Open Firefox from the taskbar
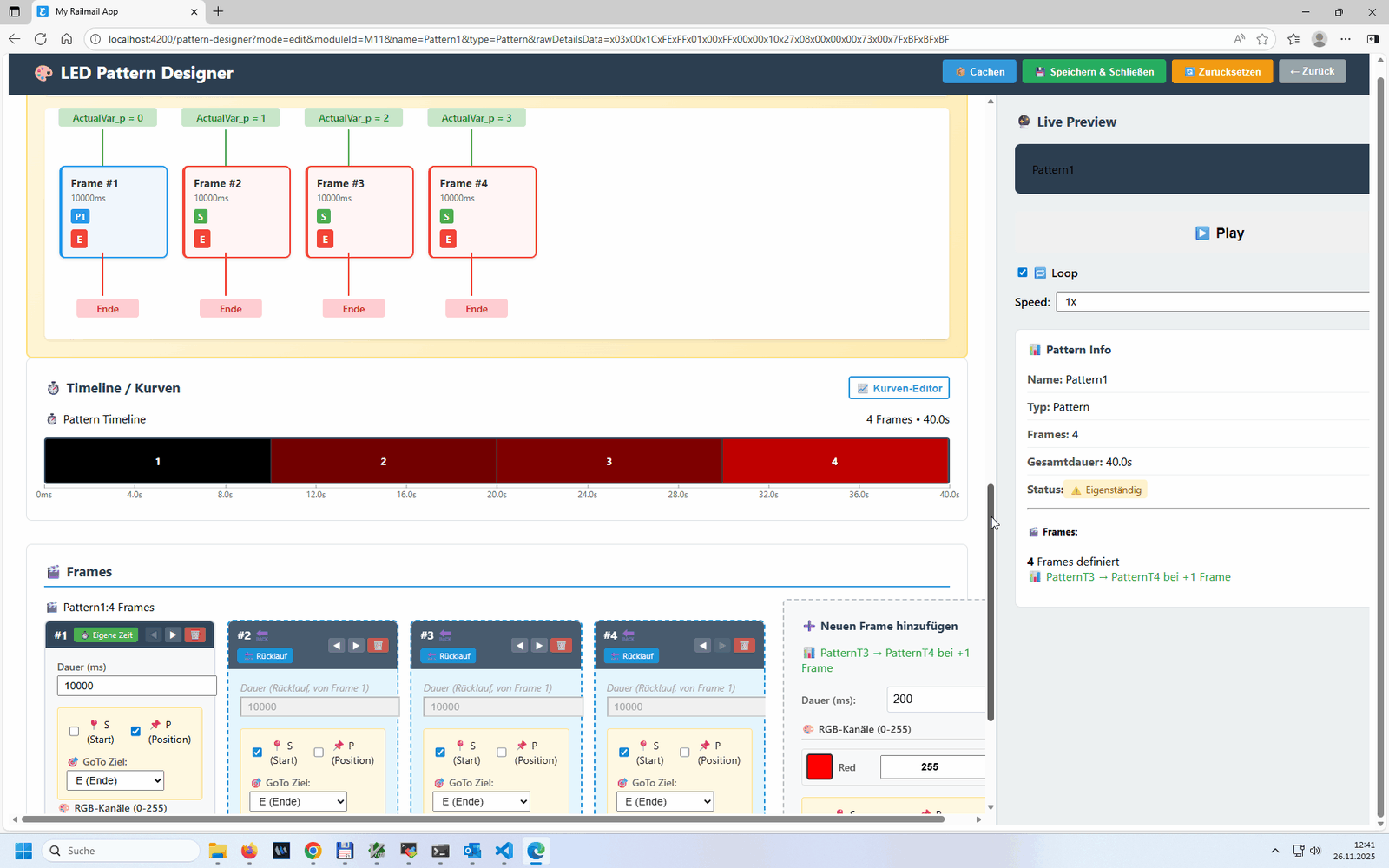The image size is (1389, 868). click(249, 851)
